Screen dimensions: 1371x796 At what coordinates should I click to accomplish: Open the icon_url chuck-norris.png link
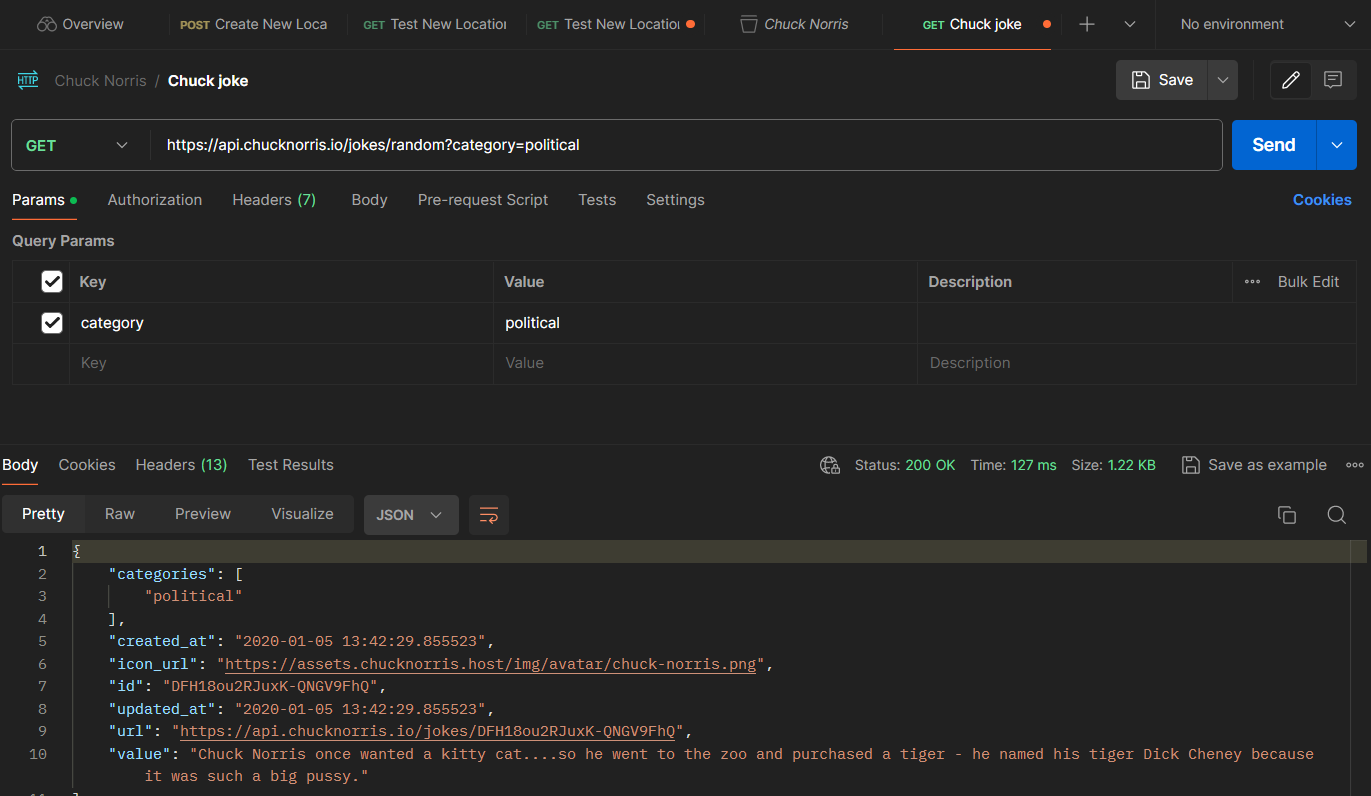(490, 664)
